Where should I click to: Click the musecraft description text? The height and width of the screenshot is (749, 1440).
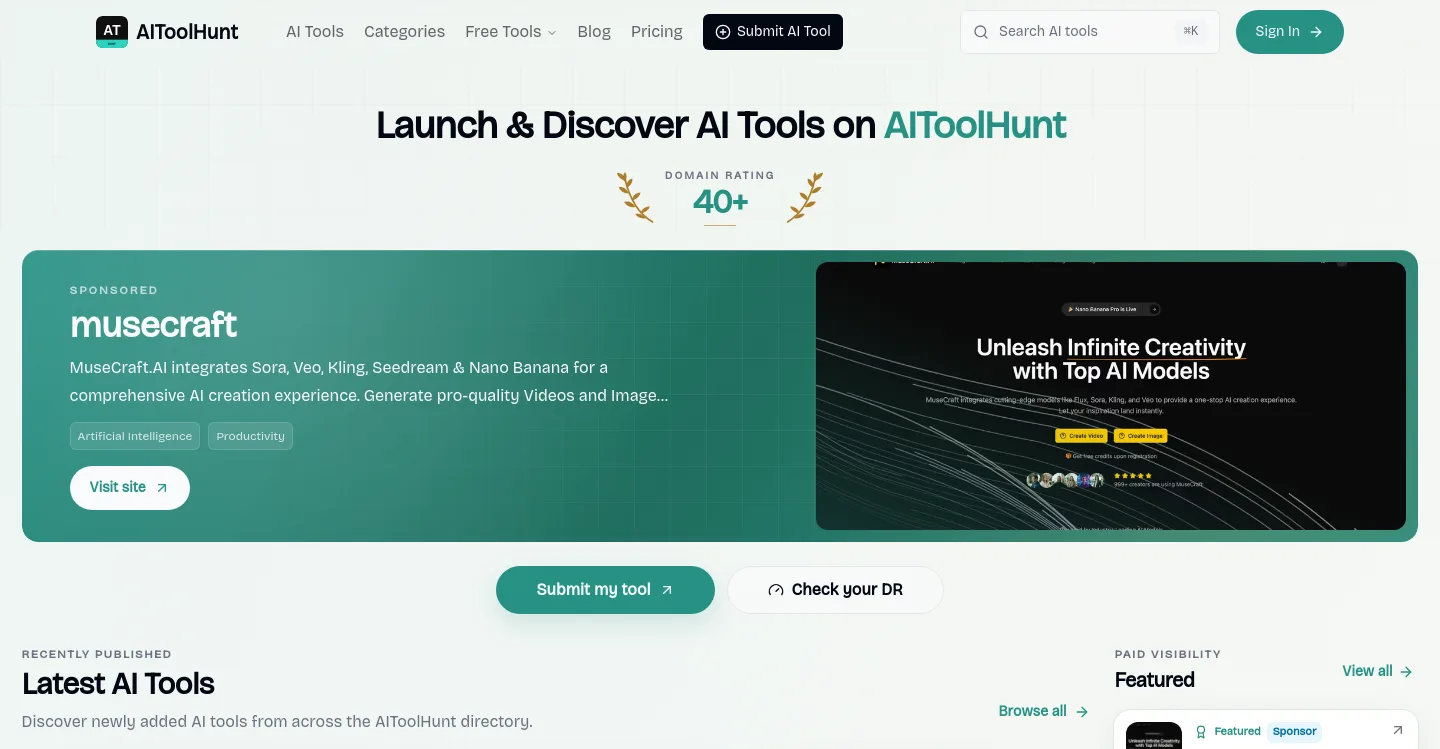pos(369,381)
